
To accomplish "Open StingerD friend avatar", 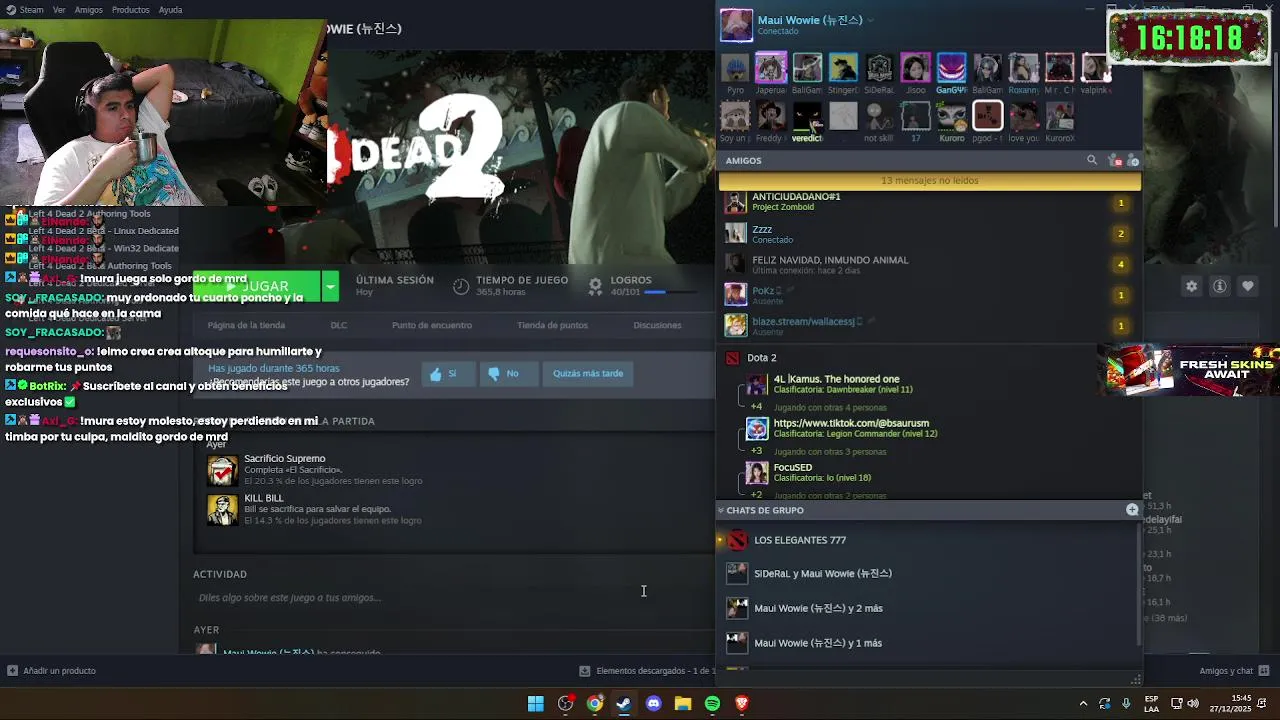I will tap(843, 68).
